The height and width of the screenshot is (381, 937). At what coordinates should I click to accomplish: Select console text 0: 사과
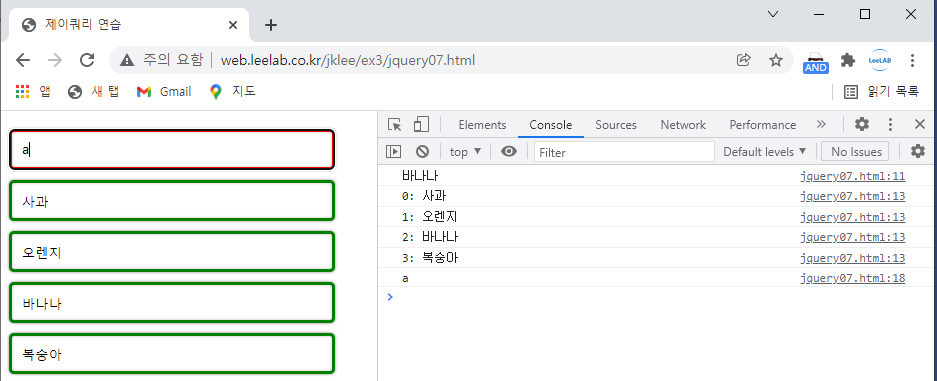[x=424, y=196]
